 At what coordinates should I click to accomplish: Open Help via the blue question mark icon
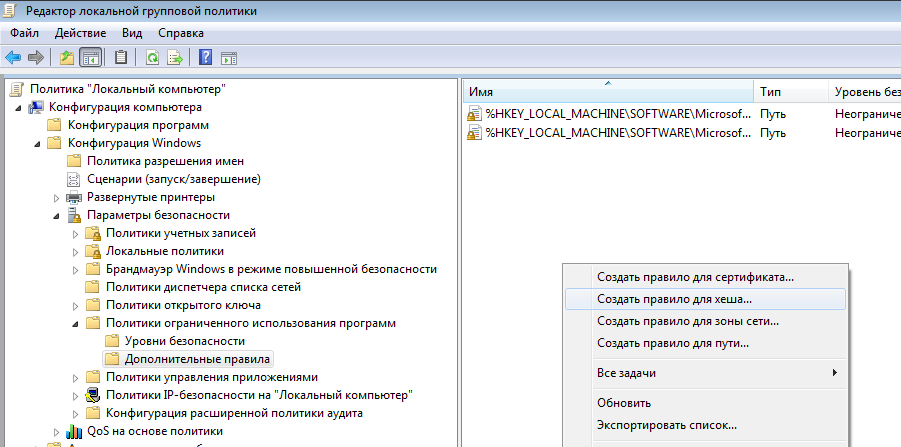[x=205, y=57]
